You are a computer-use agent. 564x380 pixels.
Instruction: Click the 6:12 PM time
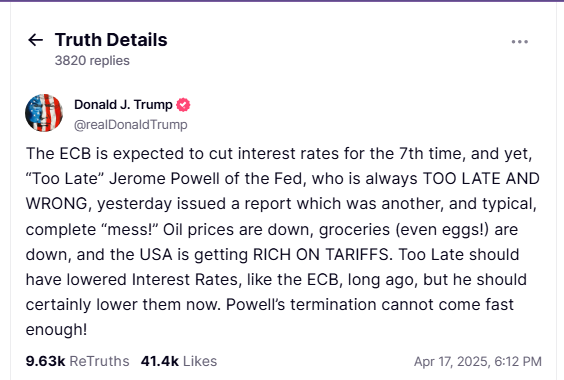[518, 361]
